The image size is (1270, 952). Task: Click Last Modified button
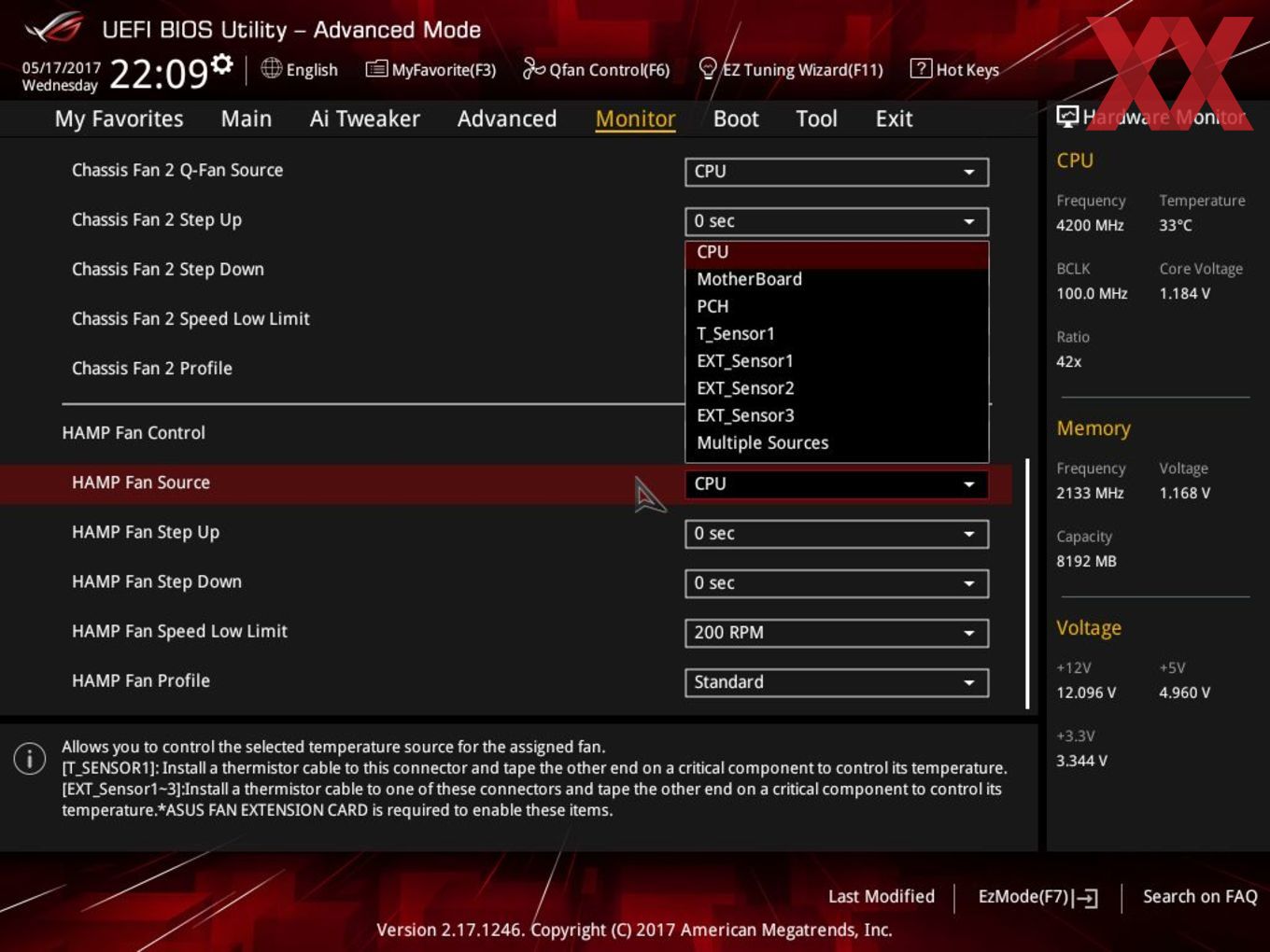point(881,896)
